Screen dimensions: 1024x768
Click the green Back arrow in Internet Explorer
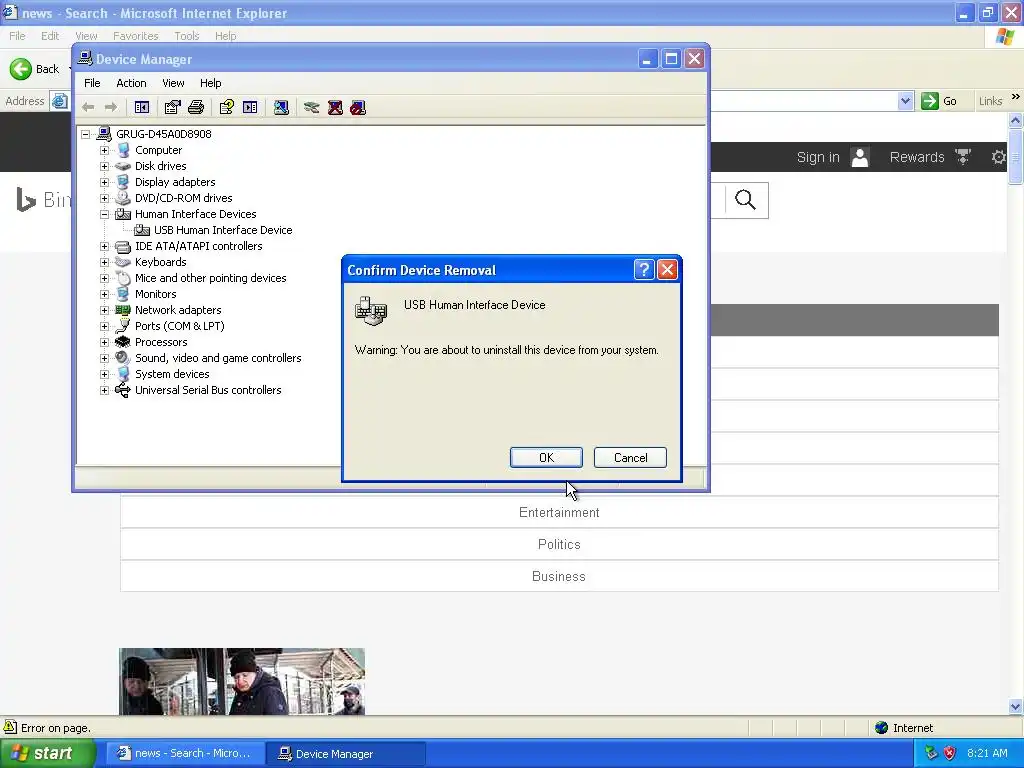tap(21, 69)
